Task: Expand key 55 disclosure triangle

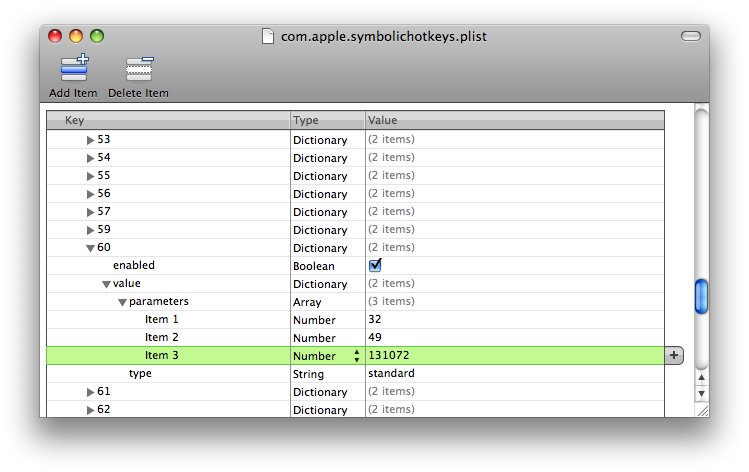Action: click(90, 176)
